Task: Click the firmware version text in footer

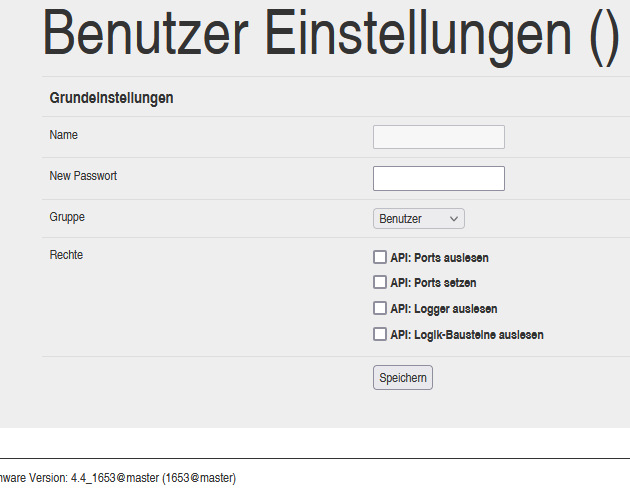Action: point(118,478)
